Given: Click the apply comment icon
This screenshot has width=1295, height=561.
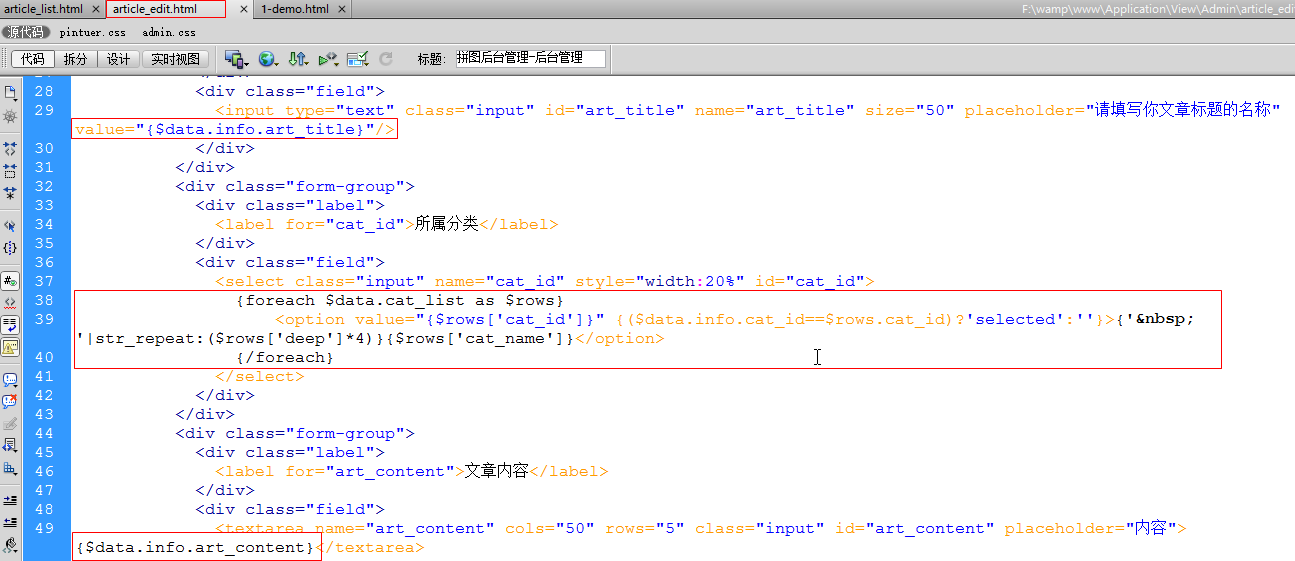Looking at the screenshot, I should 10,380.
